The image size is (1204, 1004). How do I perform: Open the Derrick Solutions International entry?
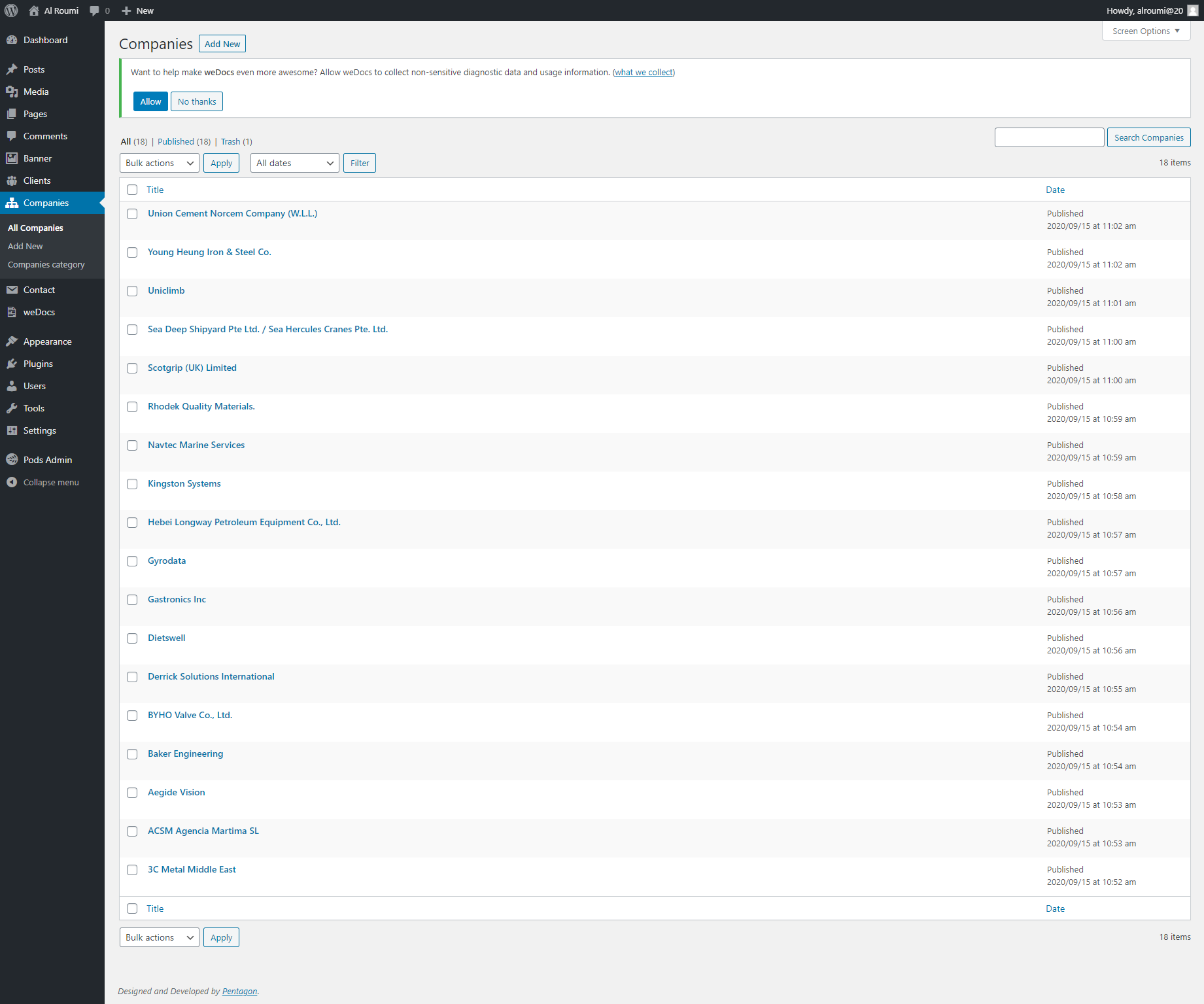click(211, 676)
